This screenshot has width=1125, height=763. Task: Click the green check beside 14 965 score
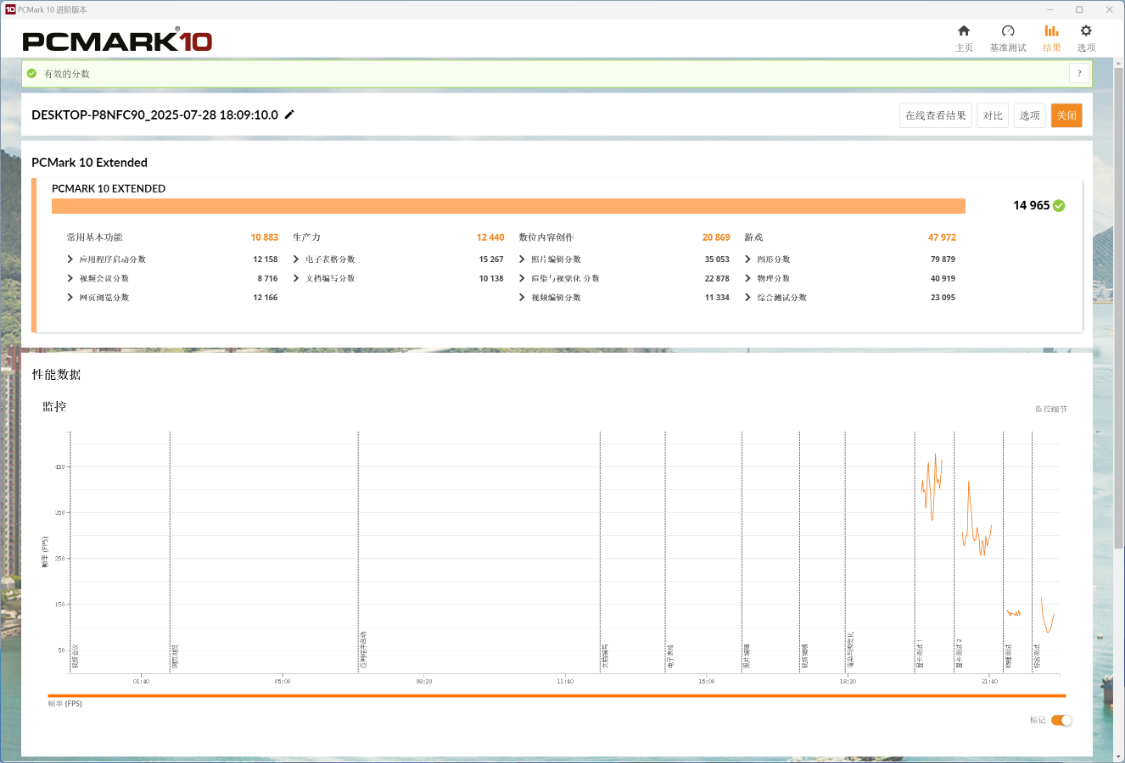click(x=1059, y=205)
